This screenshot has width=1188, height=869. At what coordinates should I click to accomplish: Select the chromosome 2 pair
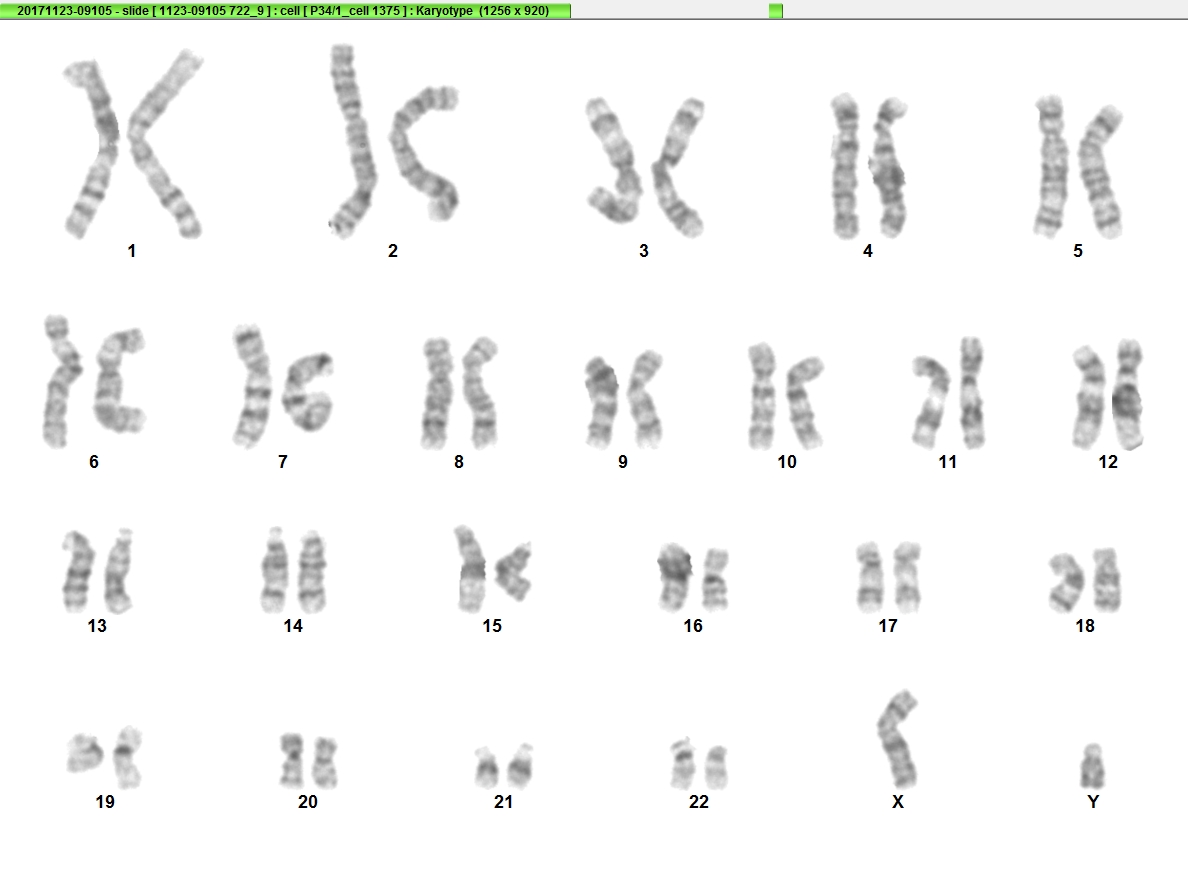tap(394, 142)
